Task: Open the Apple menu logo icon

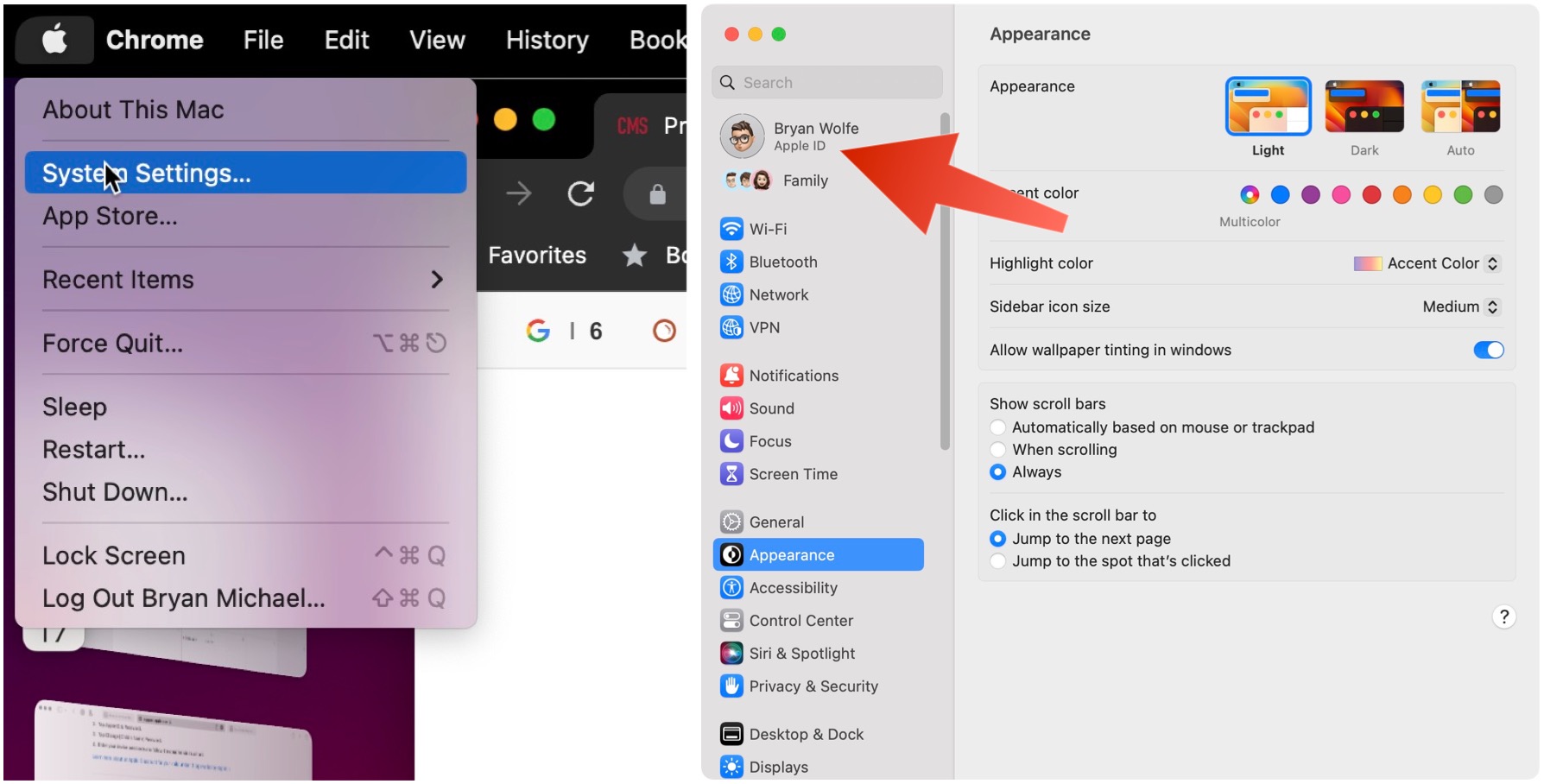Action: (54, 39)
